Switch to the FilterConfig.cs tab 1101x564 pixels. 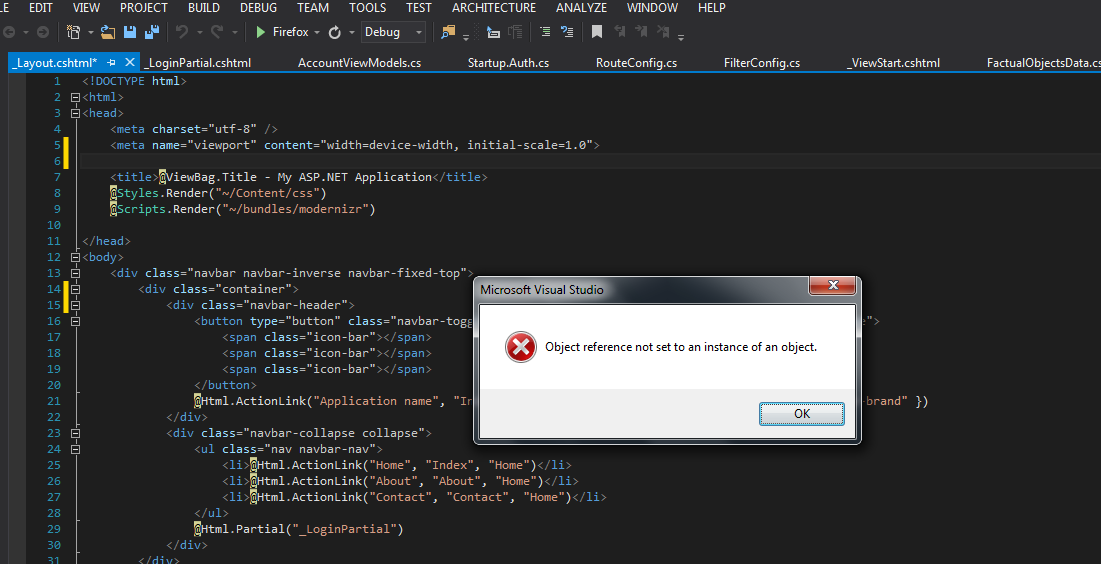coord(762,63)
